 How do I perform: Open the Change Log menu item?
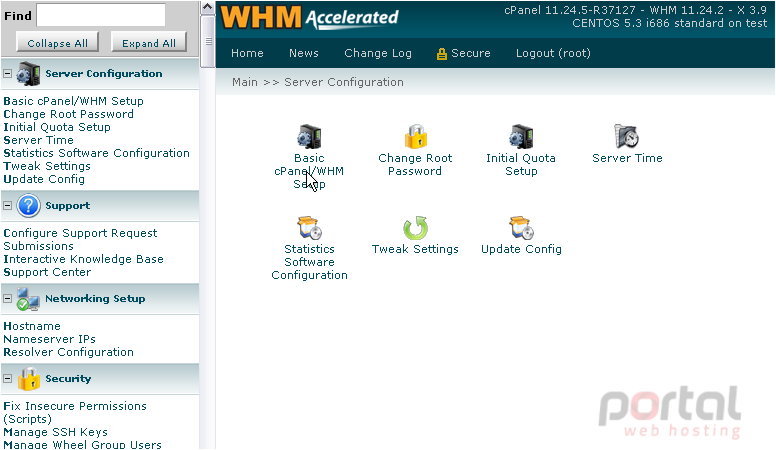tap(378, 53)
